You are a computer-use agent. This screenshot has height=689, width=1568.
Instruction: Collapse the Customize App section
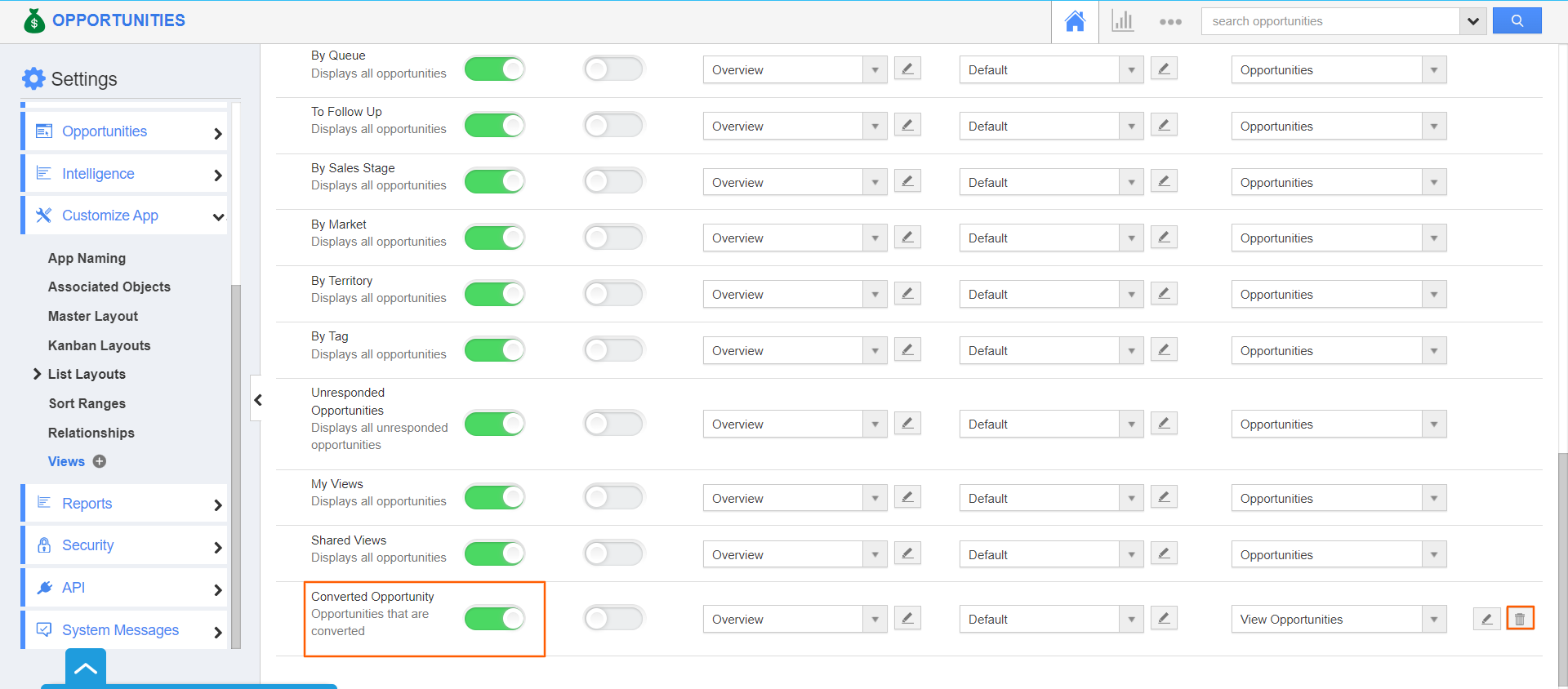124,216
